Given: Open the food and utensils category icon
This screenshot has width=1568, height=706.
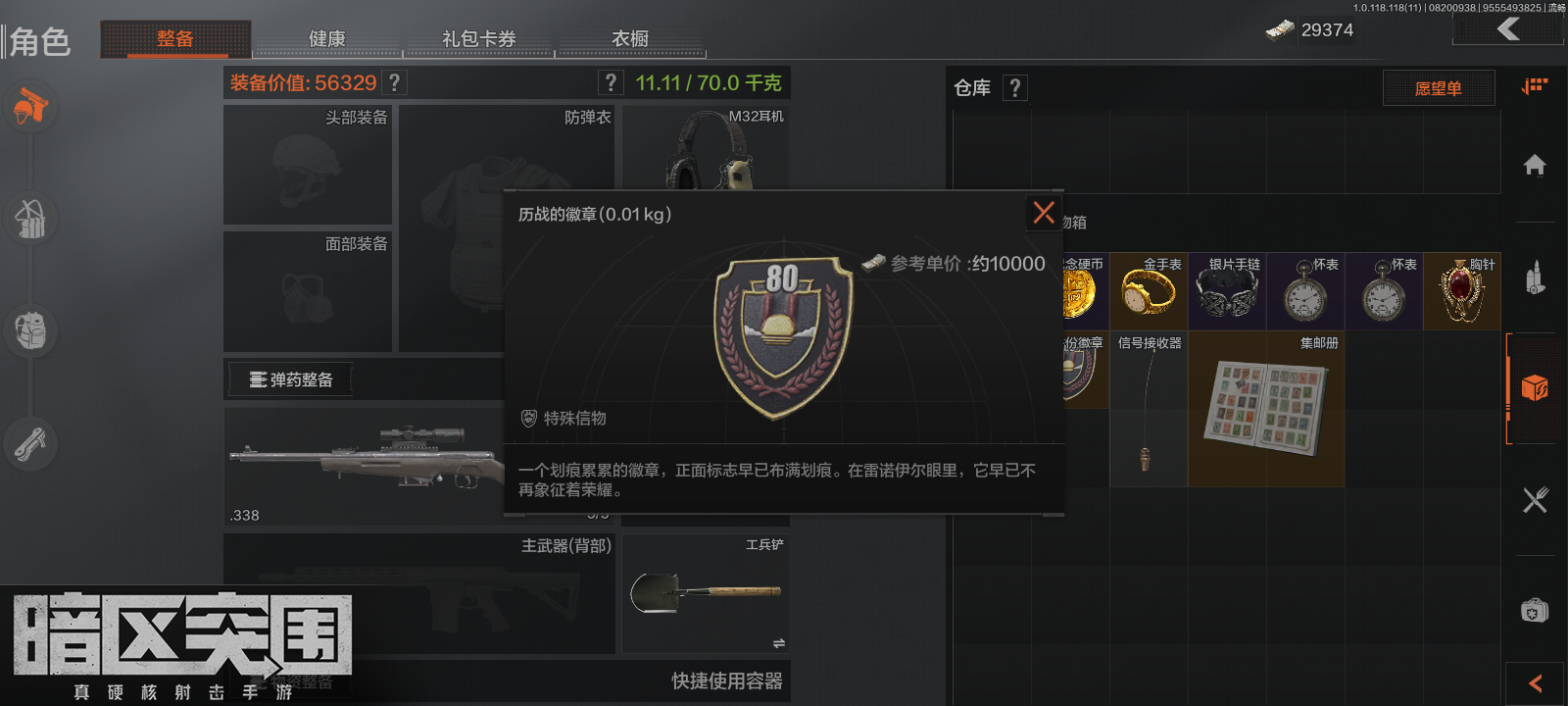Looking at the screenshot, I should coord(1535,500).
